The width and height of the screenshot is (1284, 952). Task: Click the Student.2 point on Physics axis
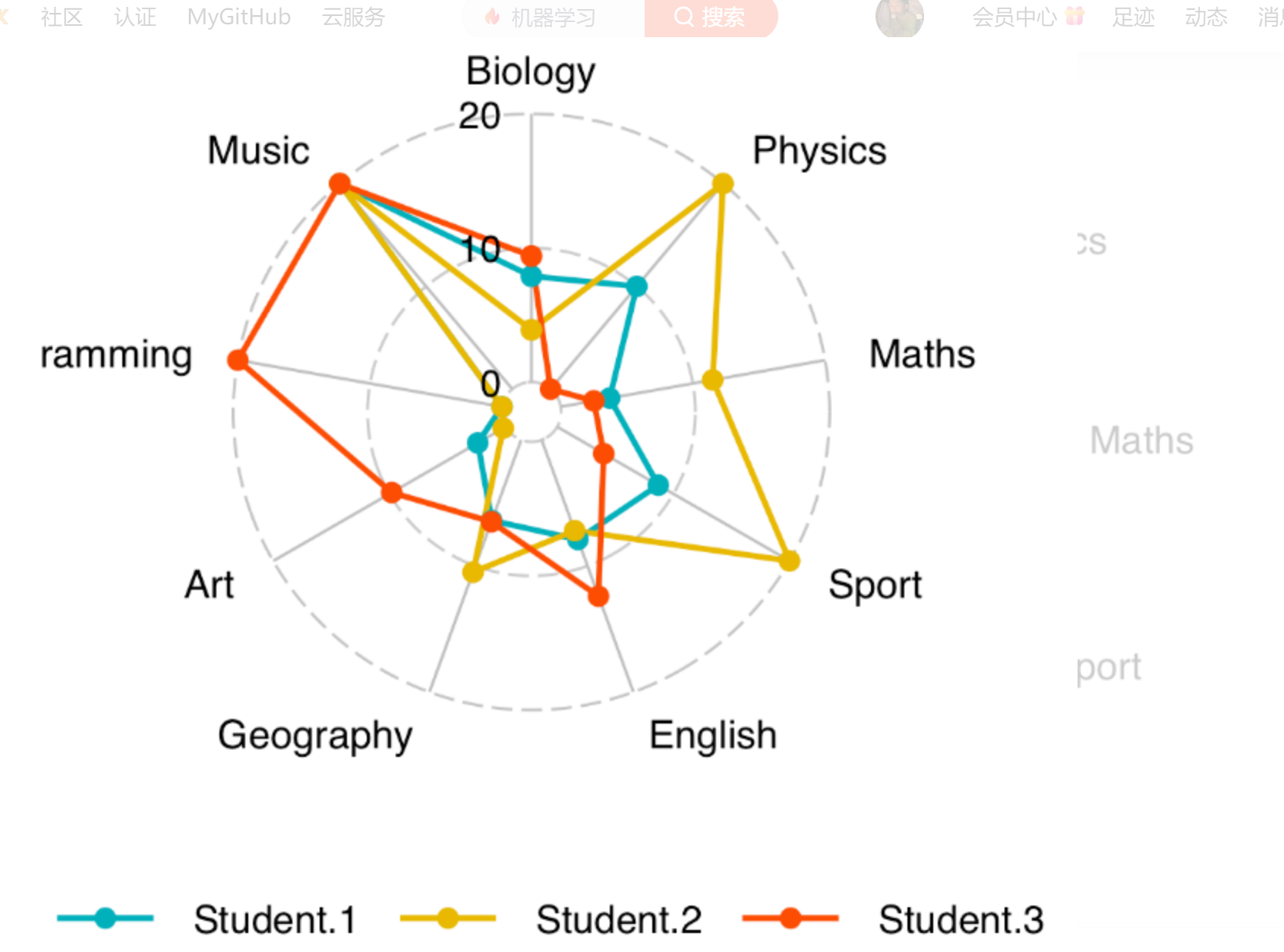tap(723, 184)
